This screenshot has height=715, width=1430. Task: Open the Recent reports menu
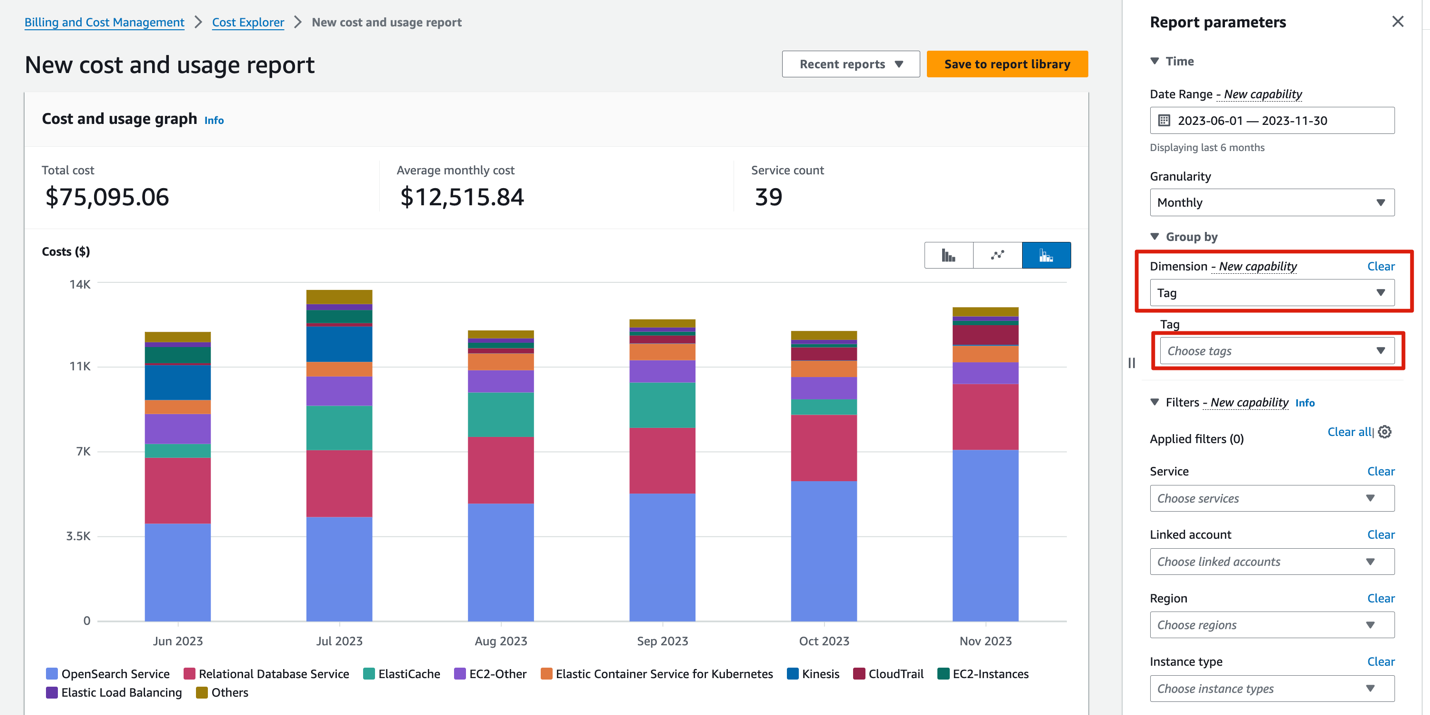coord(850,64)
